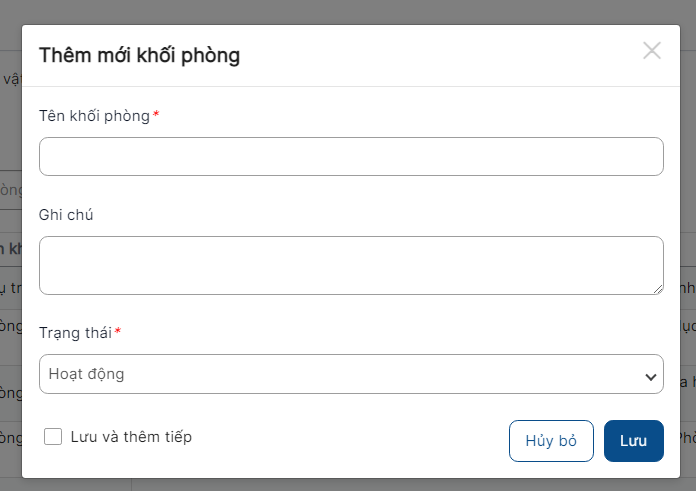Click the Lưu và thêm tiếp label text
The width and height of the screenshot is (696, 491).
[x=131, y=436]
